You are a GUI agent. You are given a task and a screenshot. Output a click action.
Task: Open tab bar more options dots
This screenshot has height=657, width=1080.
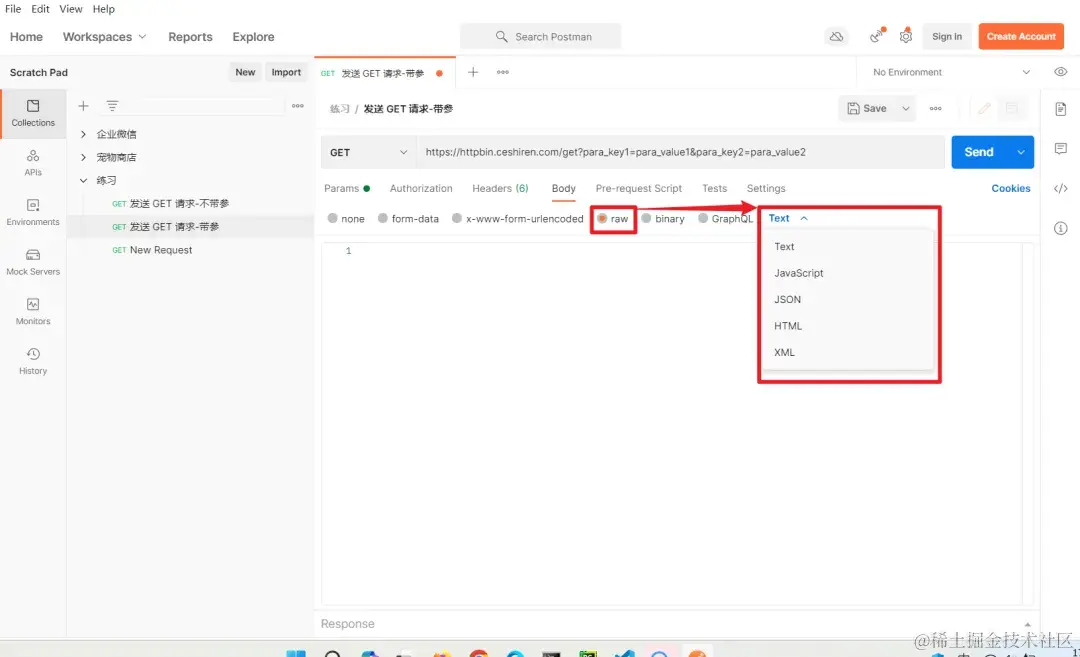503,72
